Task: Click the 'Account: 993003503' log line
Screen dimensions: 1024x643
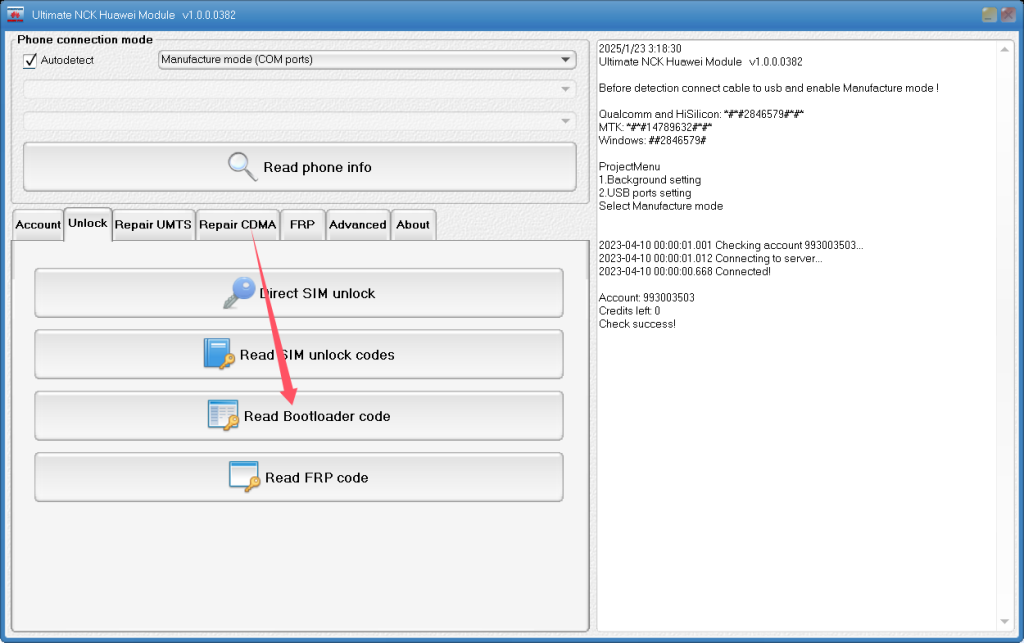Action: click(x=647, y=298)
